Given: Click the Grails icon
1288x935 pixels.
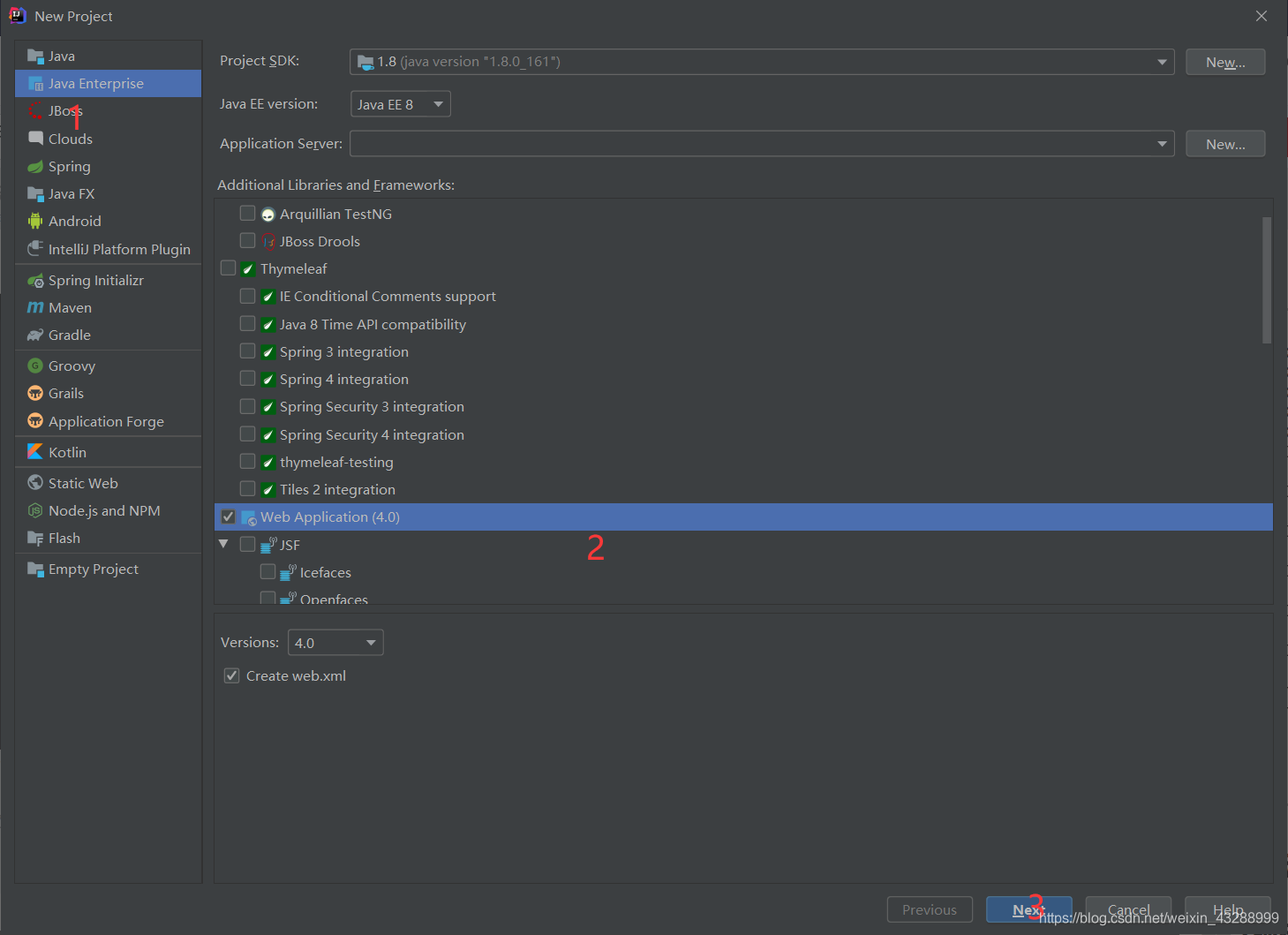Looking at the screenshot, I should click(35, 394).
